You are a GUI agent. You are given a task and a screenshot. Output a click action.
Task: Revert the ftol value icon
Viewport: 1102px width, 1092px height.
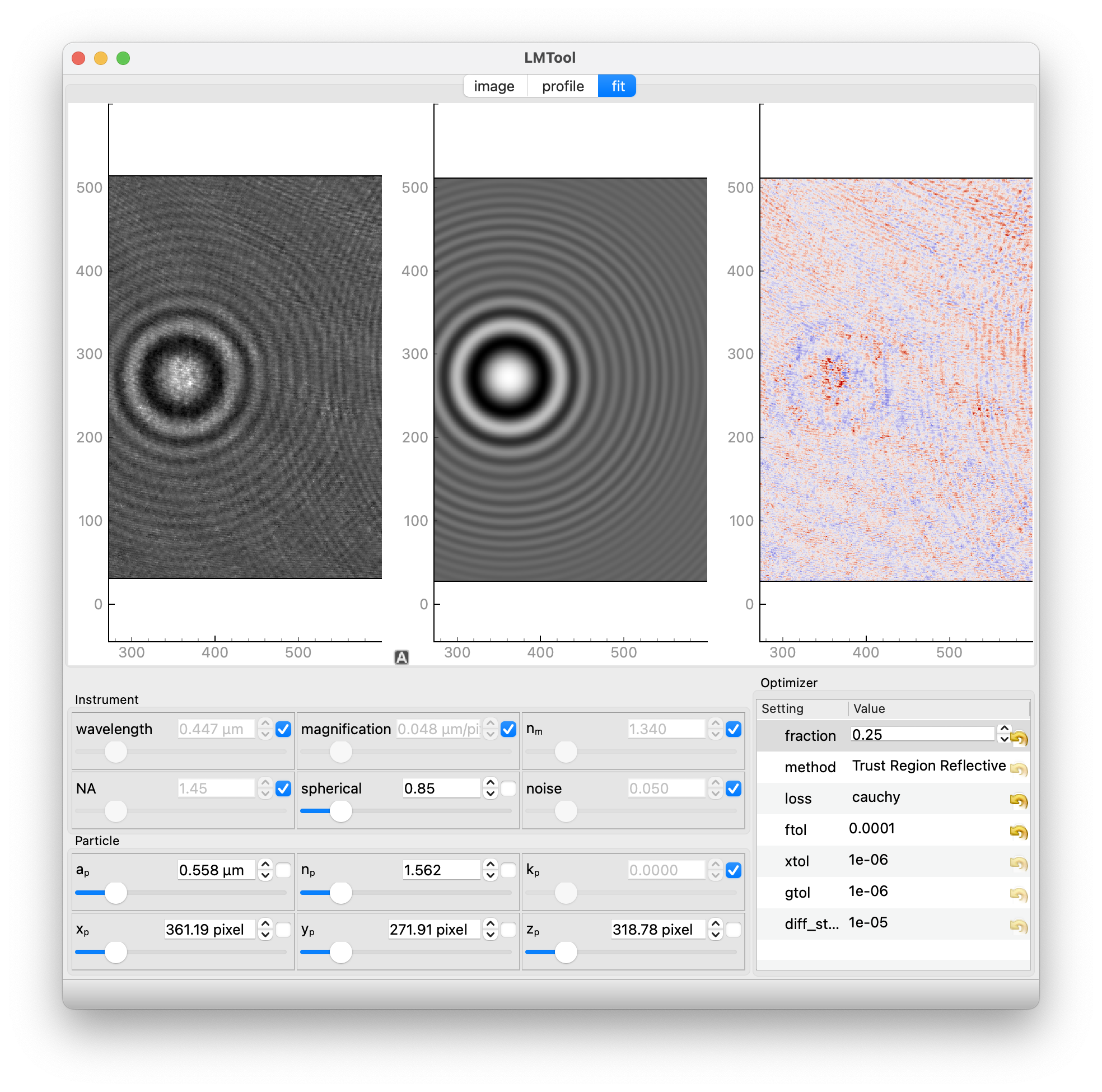(x=1018, y=832)
